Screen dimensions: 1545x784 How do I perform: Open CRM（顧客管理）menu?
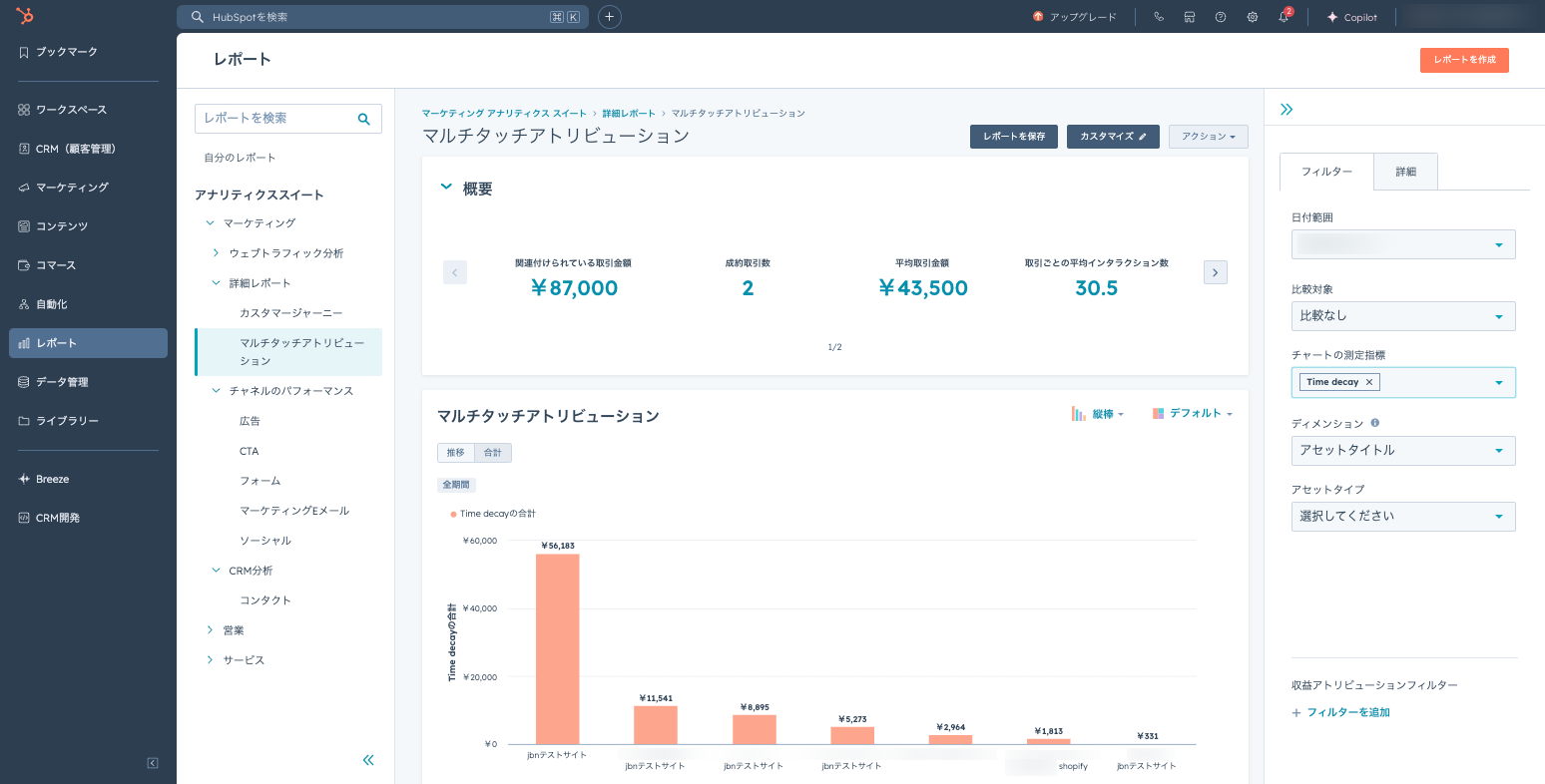(x=88, y=149)
